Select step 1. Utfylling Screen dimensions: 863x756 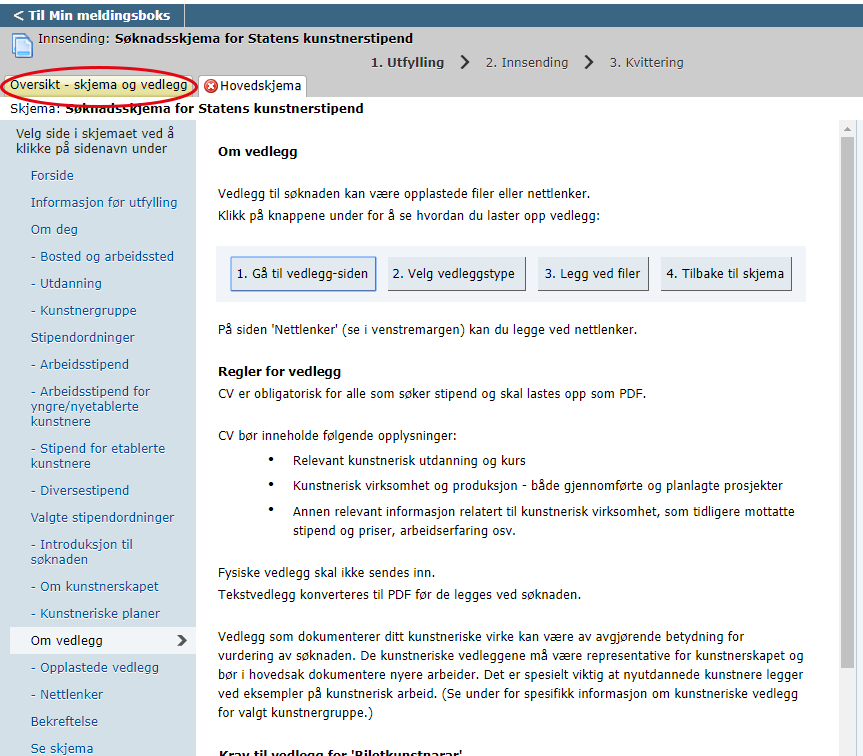pyautogui.click(x=407, y=62)
